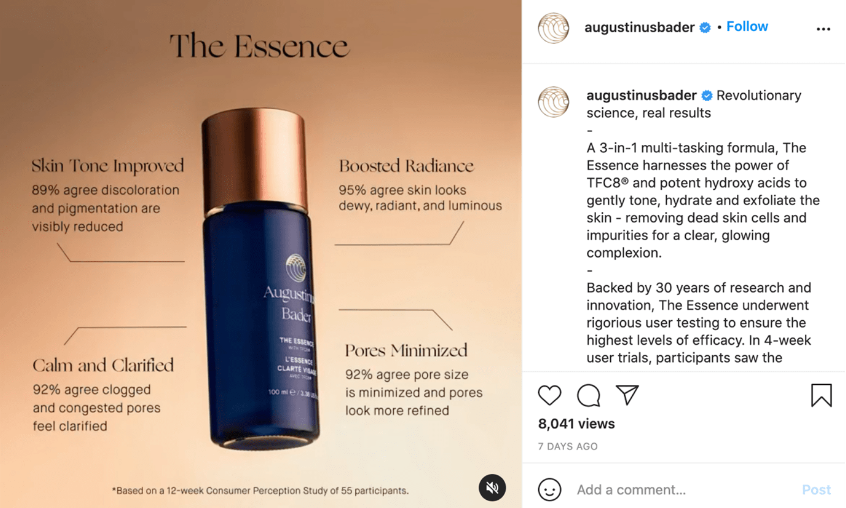Open emoji picker smiley icon
The height and width of the screenshot is (508, 846).
click(x=549, y=490)
